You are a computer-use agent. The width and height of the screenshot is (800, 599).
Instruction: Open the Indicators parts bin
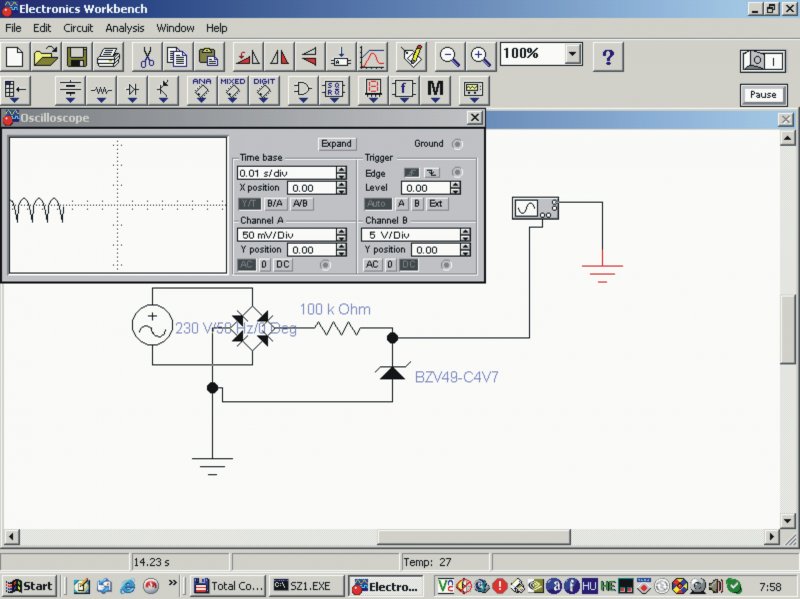pyautogui.click(x=373, y=90)
